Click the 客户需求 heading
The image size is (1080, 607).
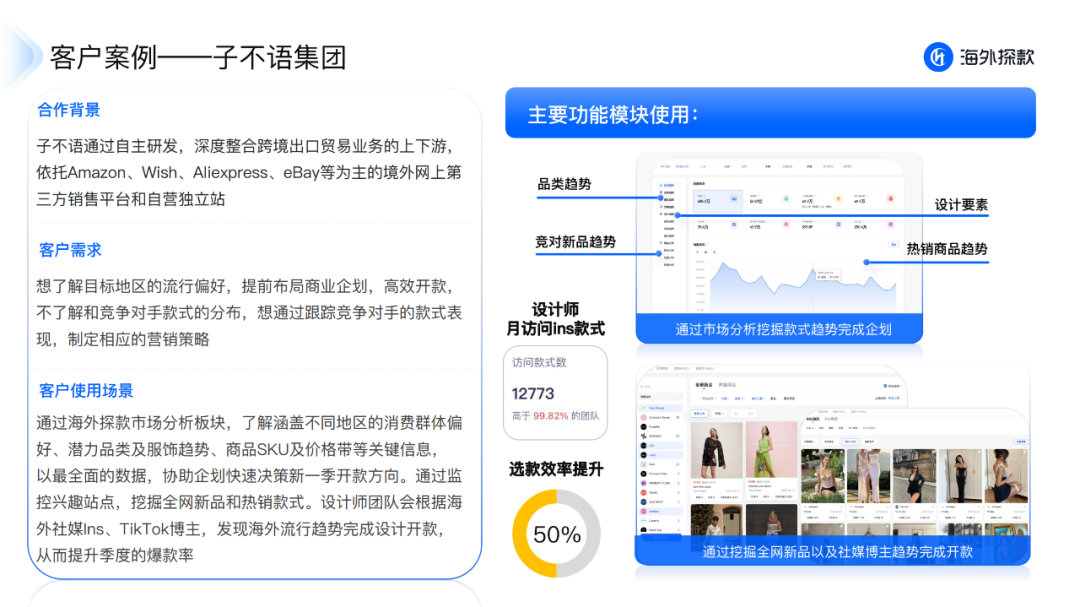[x=70, y=250]
